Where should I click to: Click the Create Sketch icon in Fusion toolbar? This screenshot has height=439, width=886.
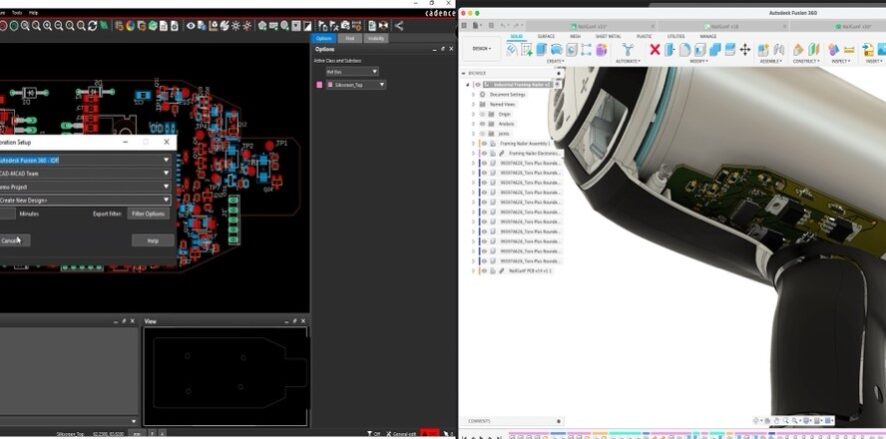point(527,50)
